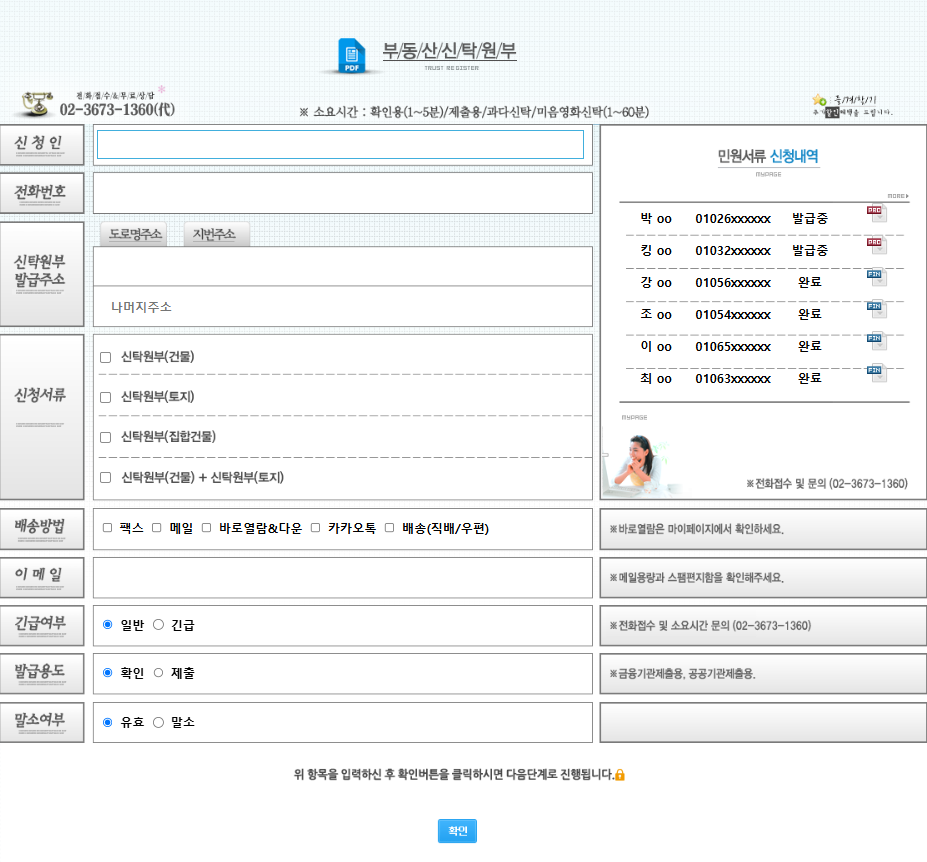Click the PRC document icon for 박 oo
This screenshot has height=862, width=927.
click(x=876, y=214)
